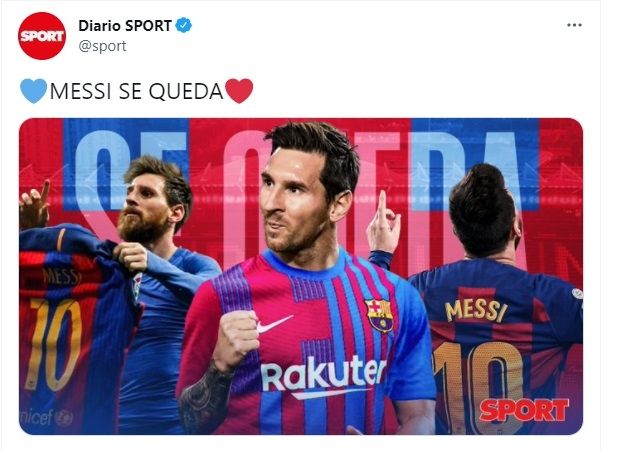Select the MESSI SE QUEDA tweet text
The width and height of the screenshot is (621, 451).
click(x=136, y=91)
